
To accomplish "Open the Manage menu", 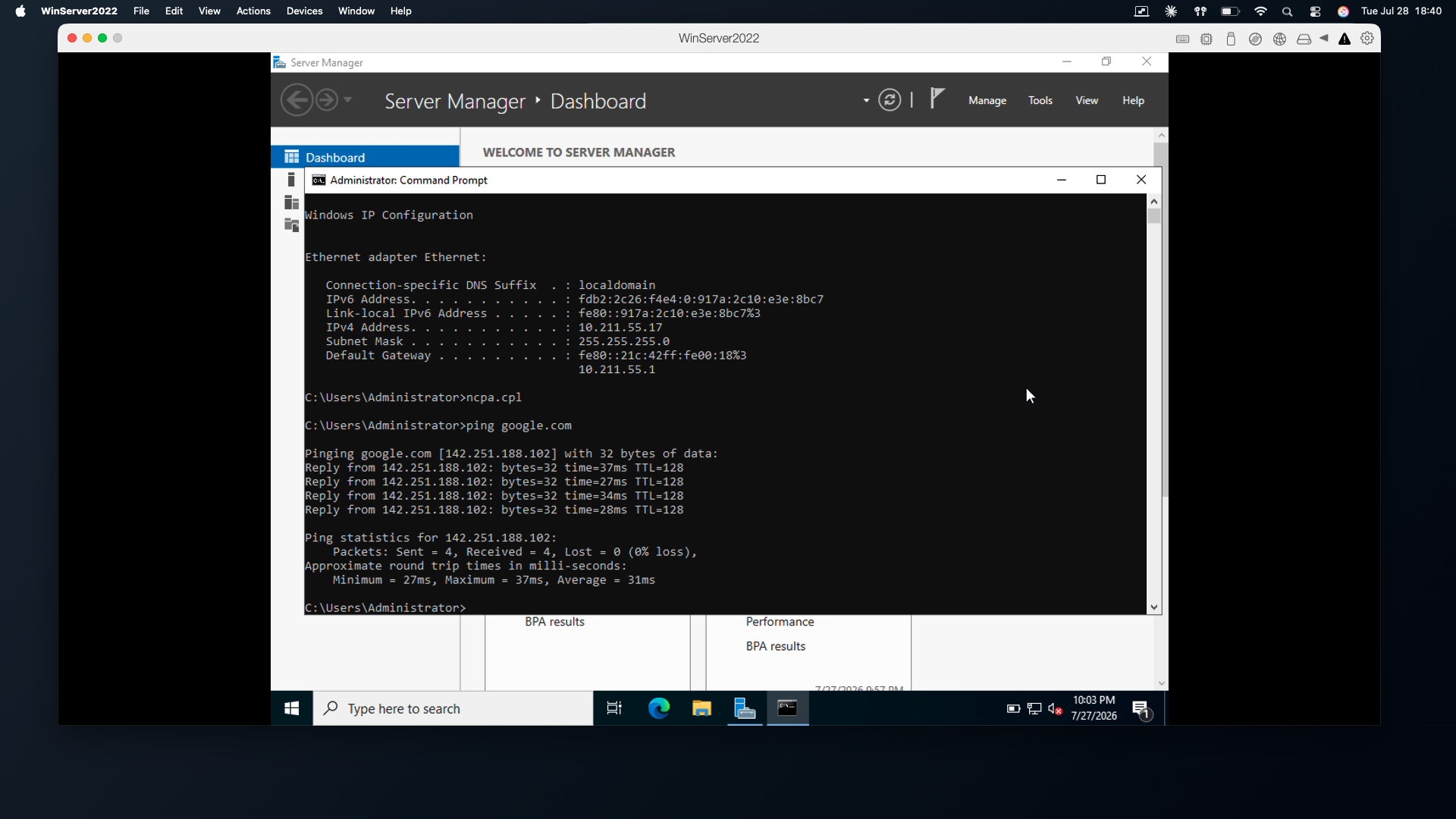I will pyautogui.click(x=987, y=100).
